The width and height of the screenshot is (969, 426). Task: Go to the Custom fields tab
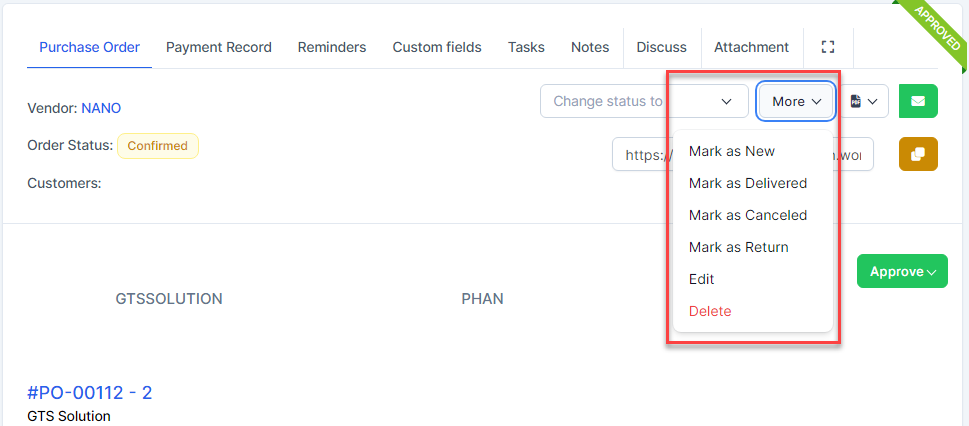click(436, 47)
